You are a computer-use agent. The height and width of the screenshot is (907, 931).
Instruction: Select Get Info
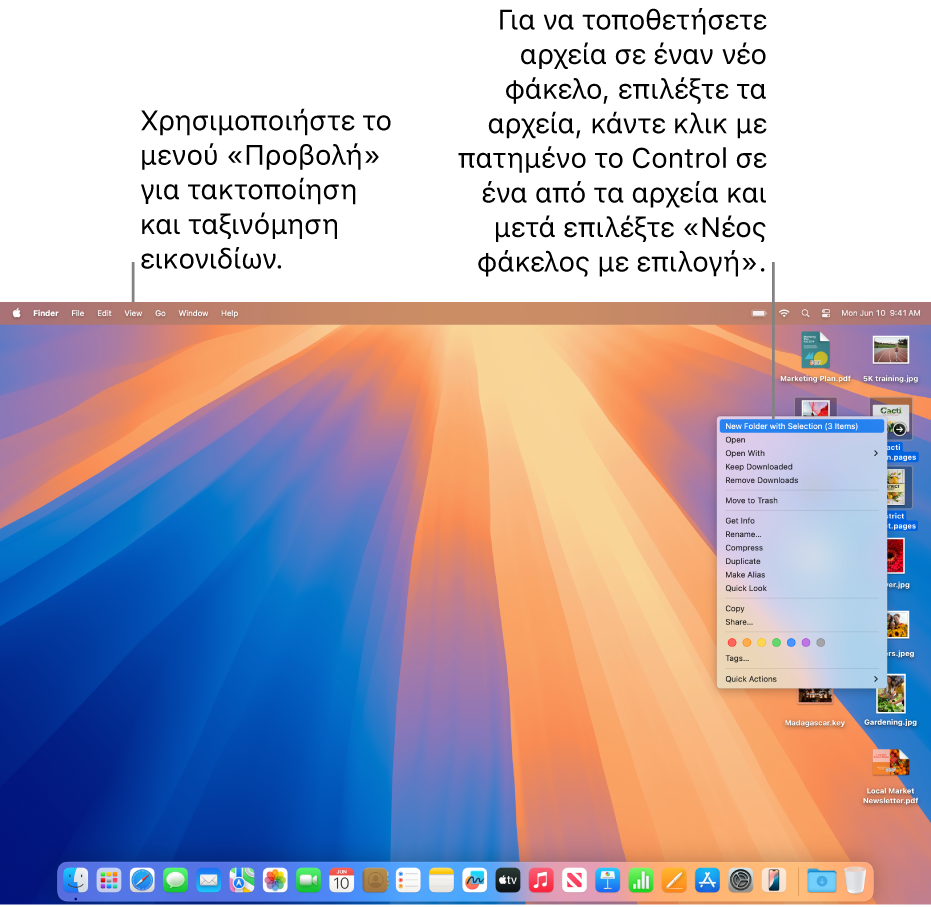point(802,521)
